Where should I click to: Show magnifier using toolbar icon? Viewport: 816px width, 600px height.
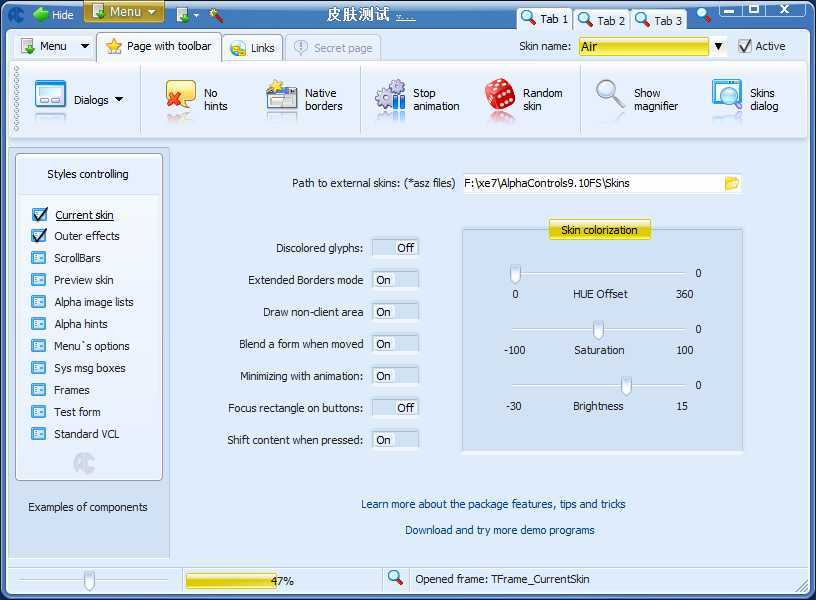click(x=610, y=97)
